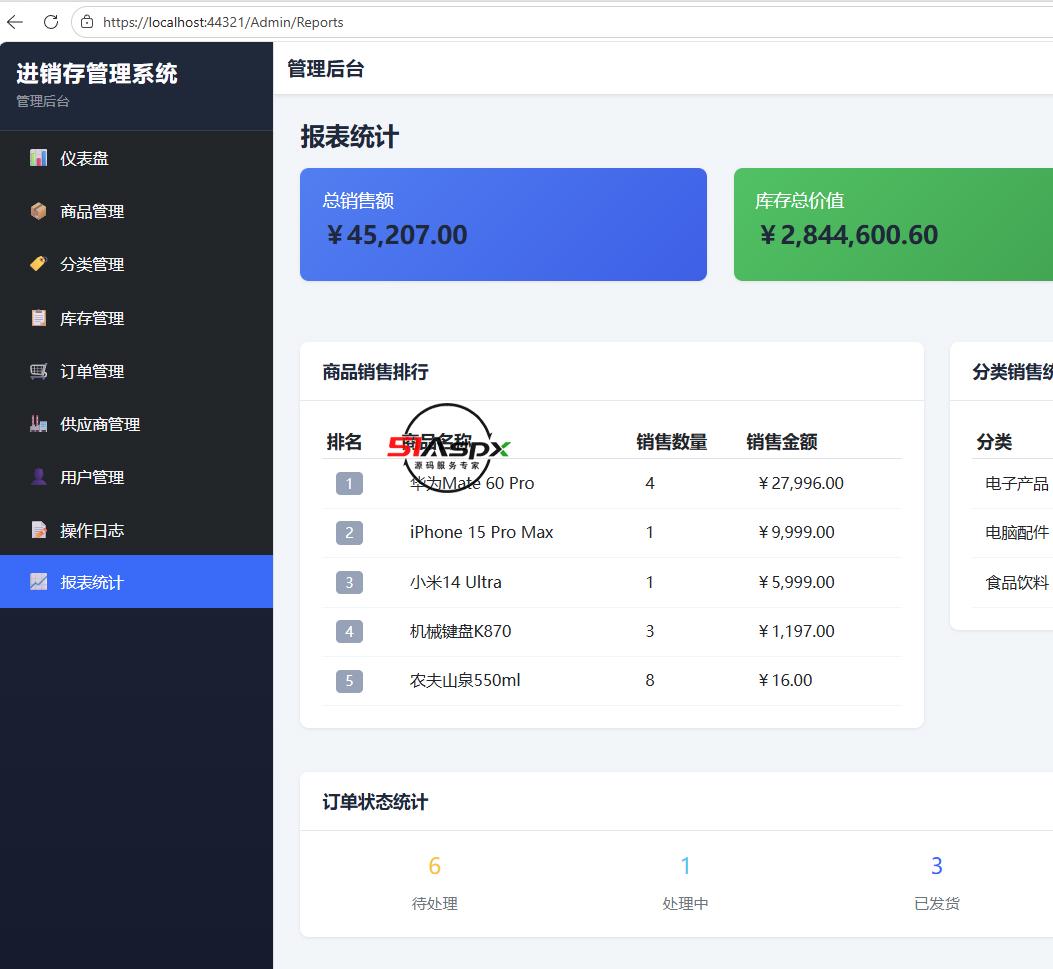The width and height of the screenshot is (1053, 969).
Task: Click the 商品销售排行 card title
Action: [375, 371]
